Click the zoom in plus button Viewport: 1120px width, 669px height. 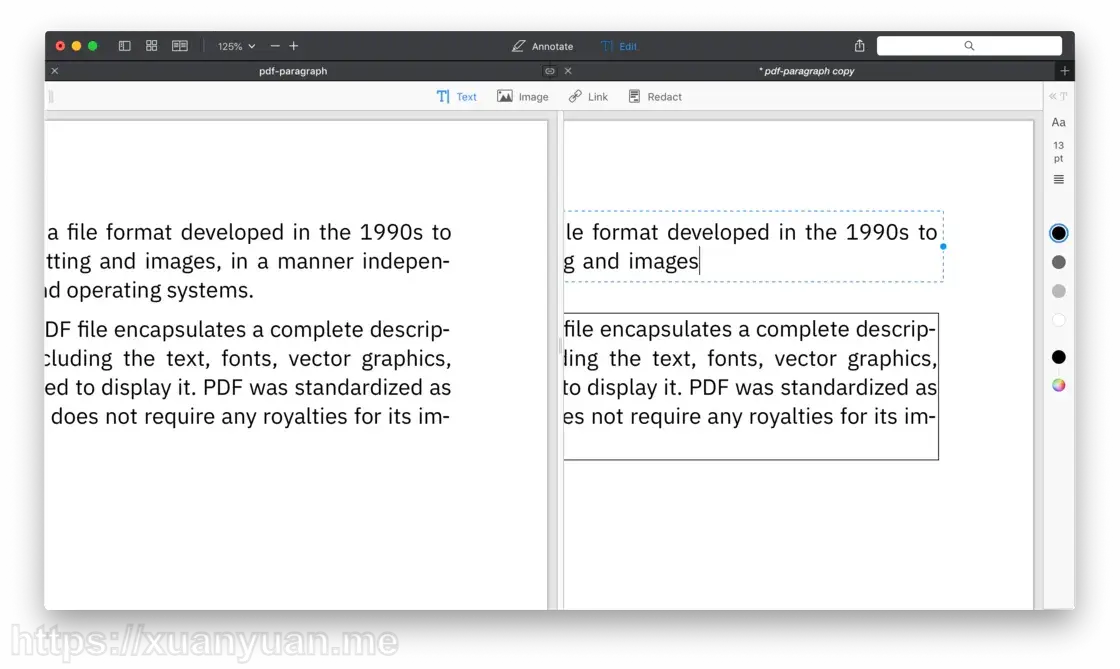pos(294,46)
